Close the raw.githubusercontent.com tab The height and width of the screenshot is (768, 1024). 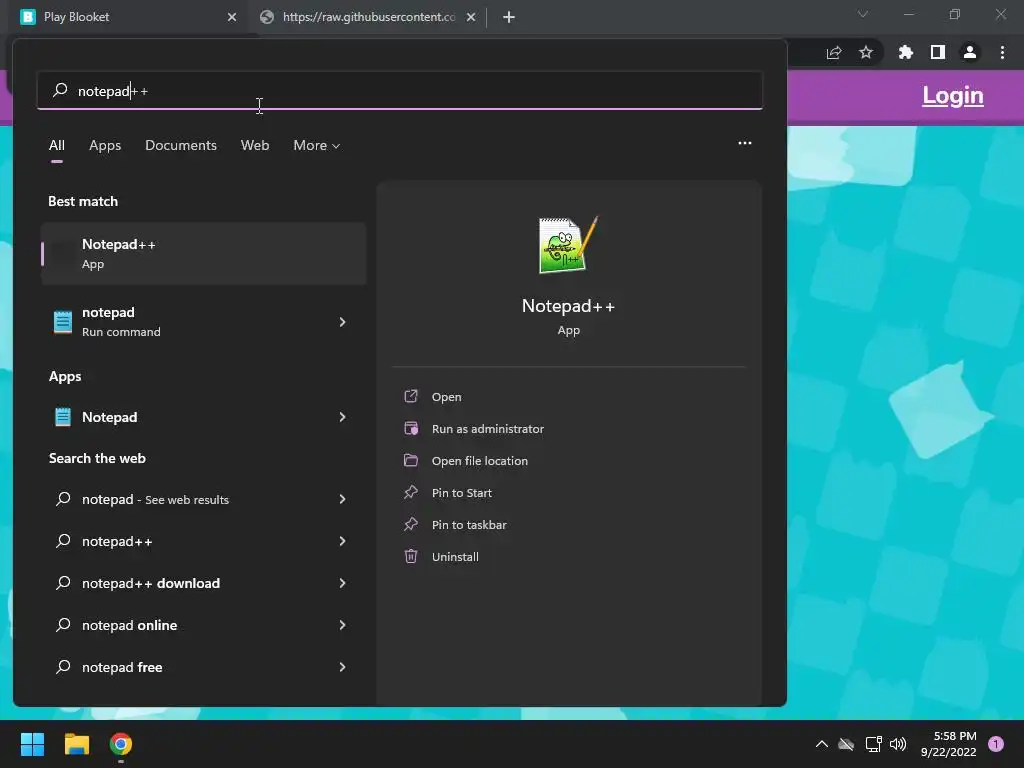coord(471,17)
